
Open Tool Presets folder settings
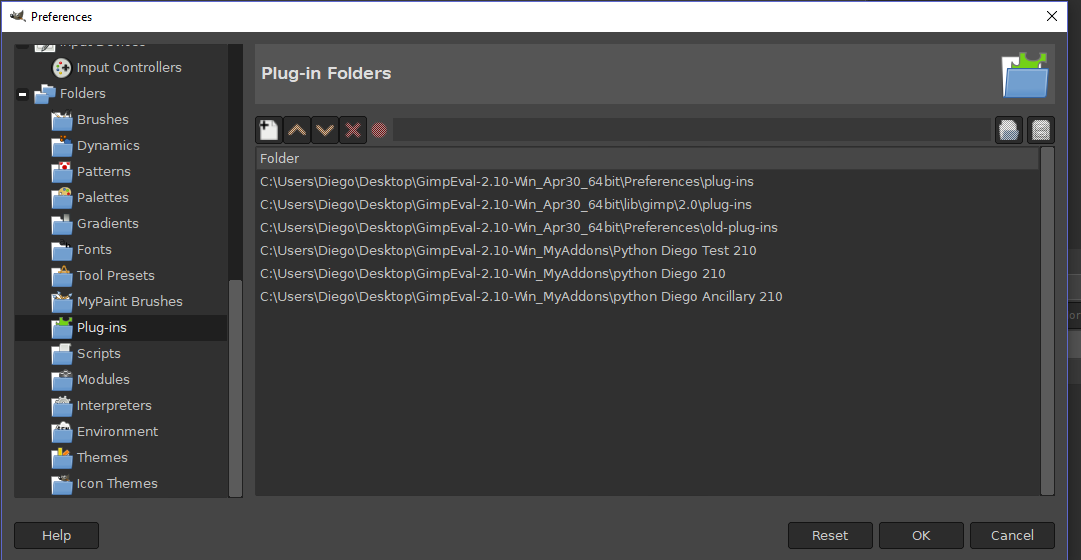pyautogui.click(x=115, y=275)
